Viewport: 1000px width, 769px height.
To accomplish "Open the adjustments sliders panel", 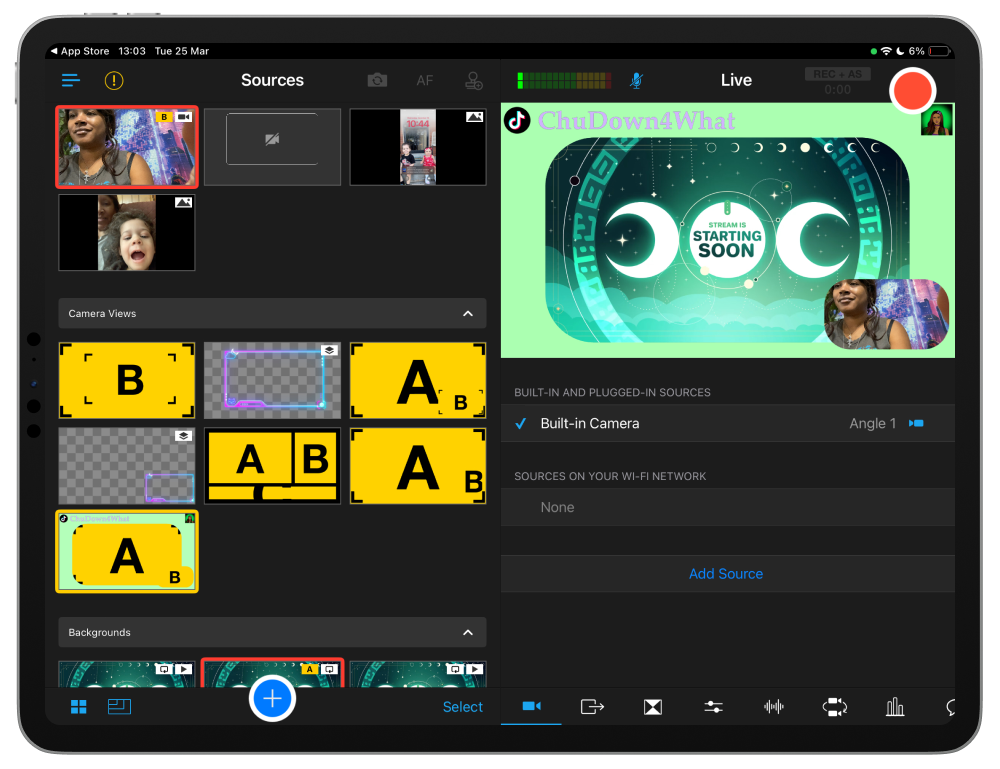I will 713,707.
